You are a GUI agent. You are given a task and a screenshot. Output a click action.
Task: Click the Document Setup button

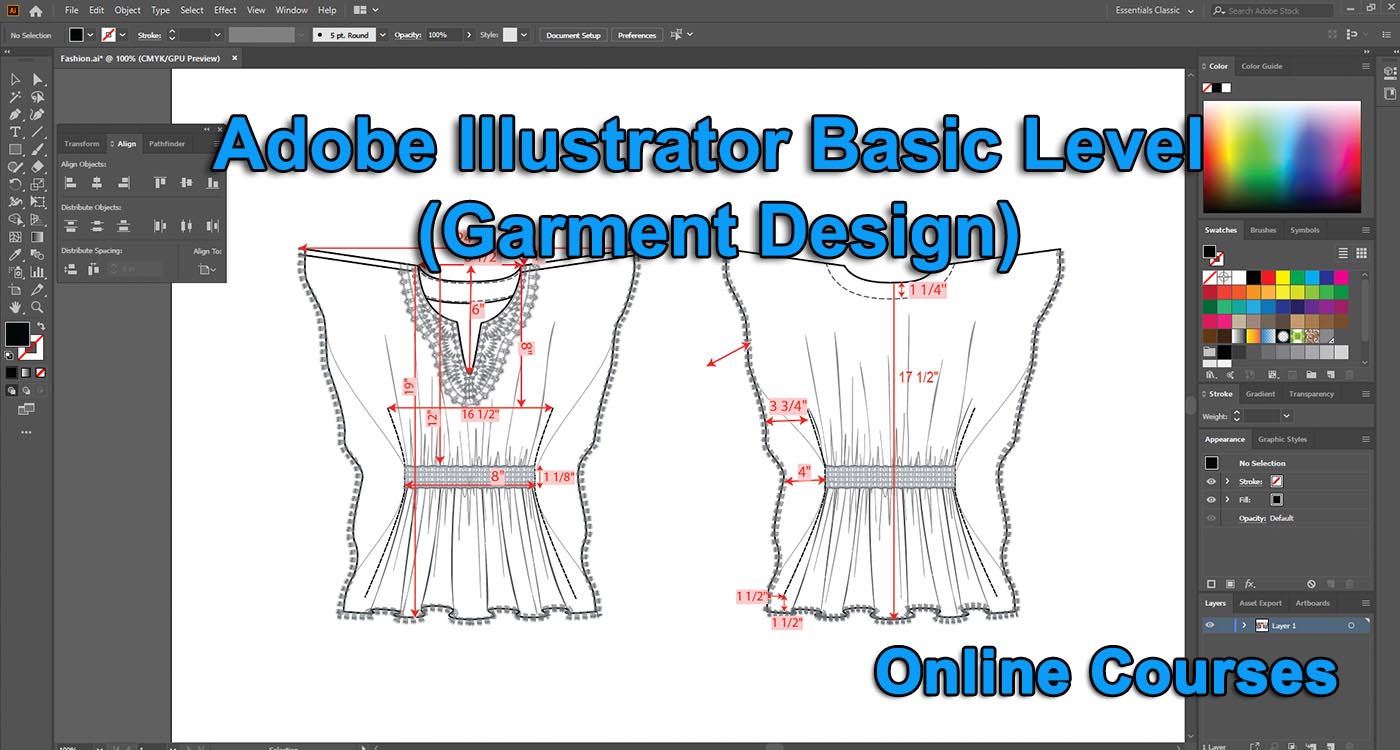(x=572, y=34)
